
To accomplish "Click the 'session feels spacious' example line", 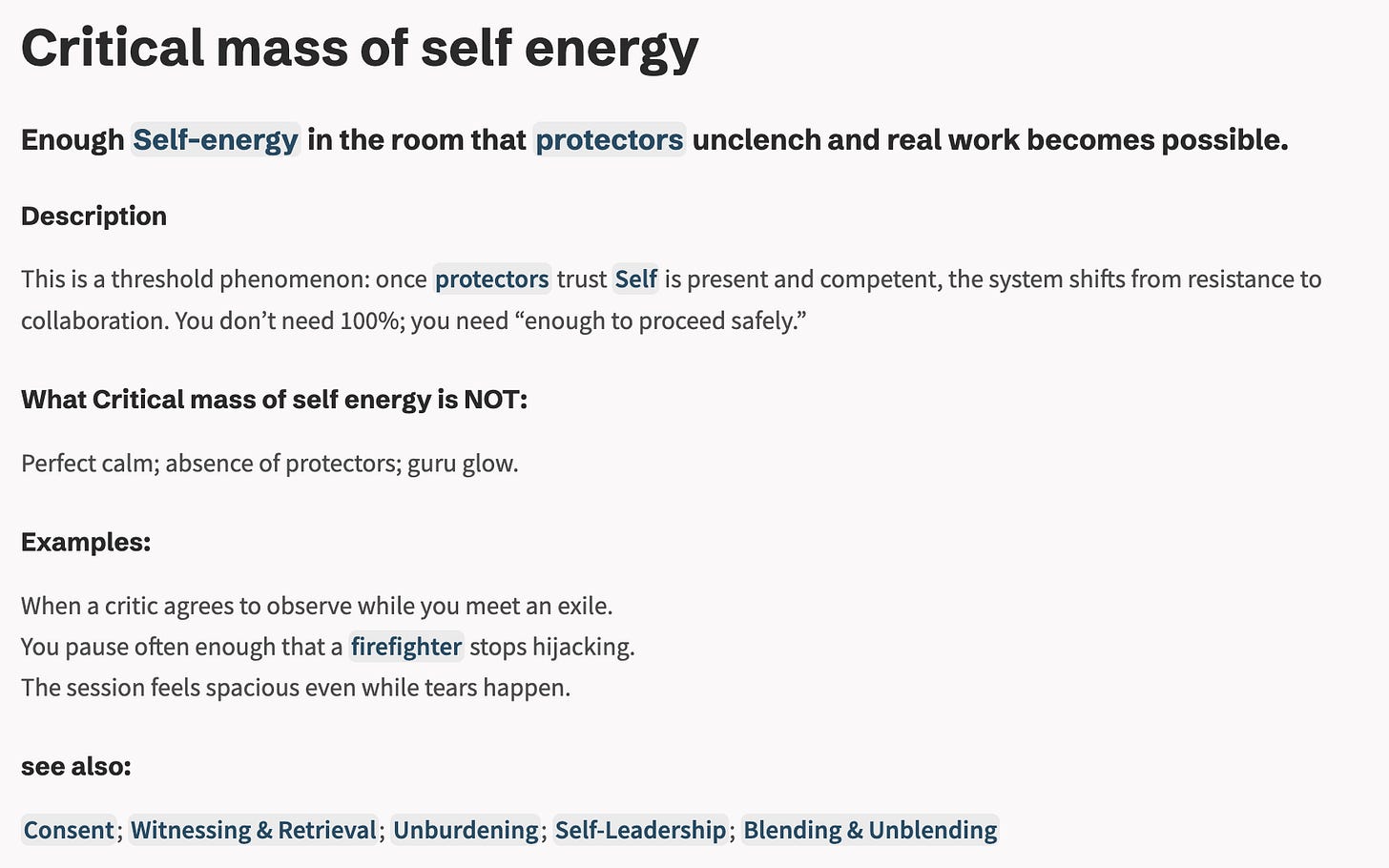I will click(x=296, y=688).
